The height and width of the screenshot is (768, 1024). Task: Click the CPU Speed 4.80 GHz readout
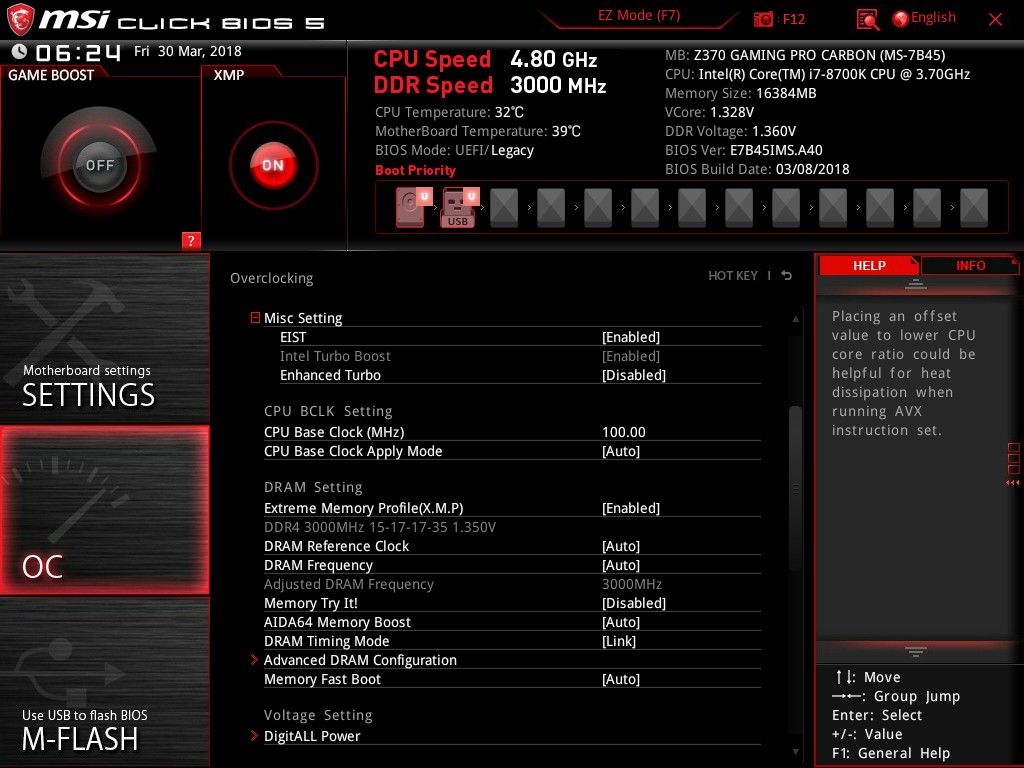click(485, 59)
